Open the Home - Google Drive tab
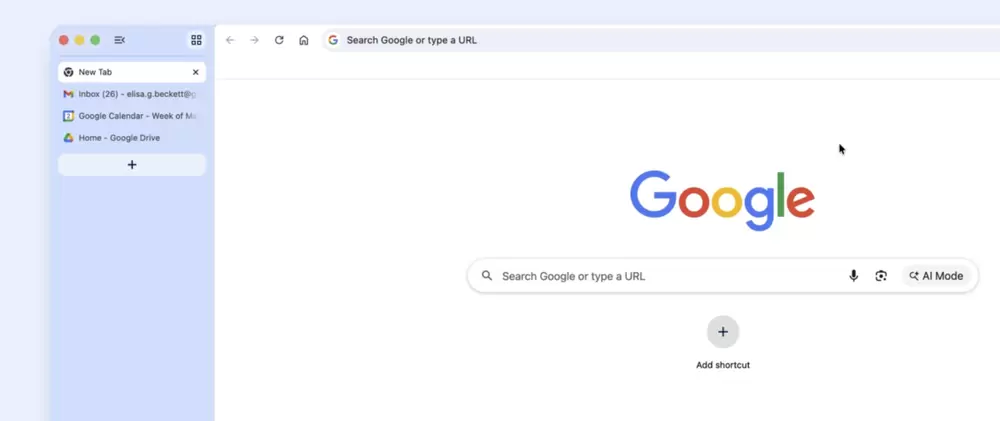 [120, 138]
